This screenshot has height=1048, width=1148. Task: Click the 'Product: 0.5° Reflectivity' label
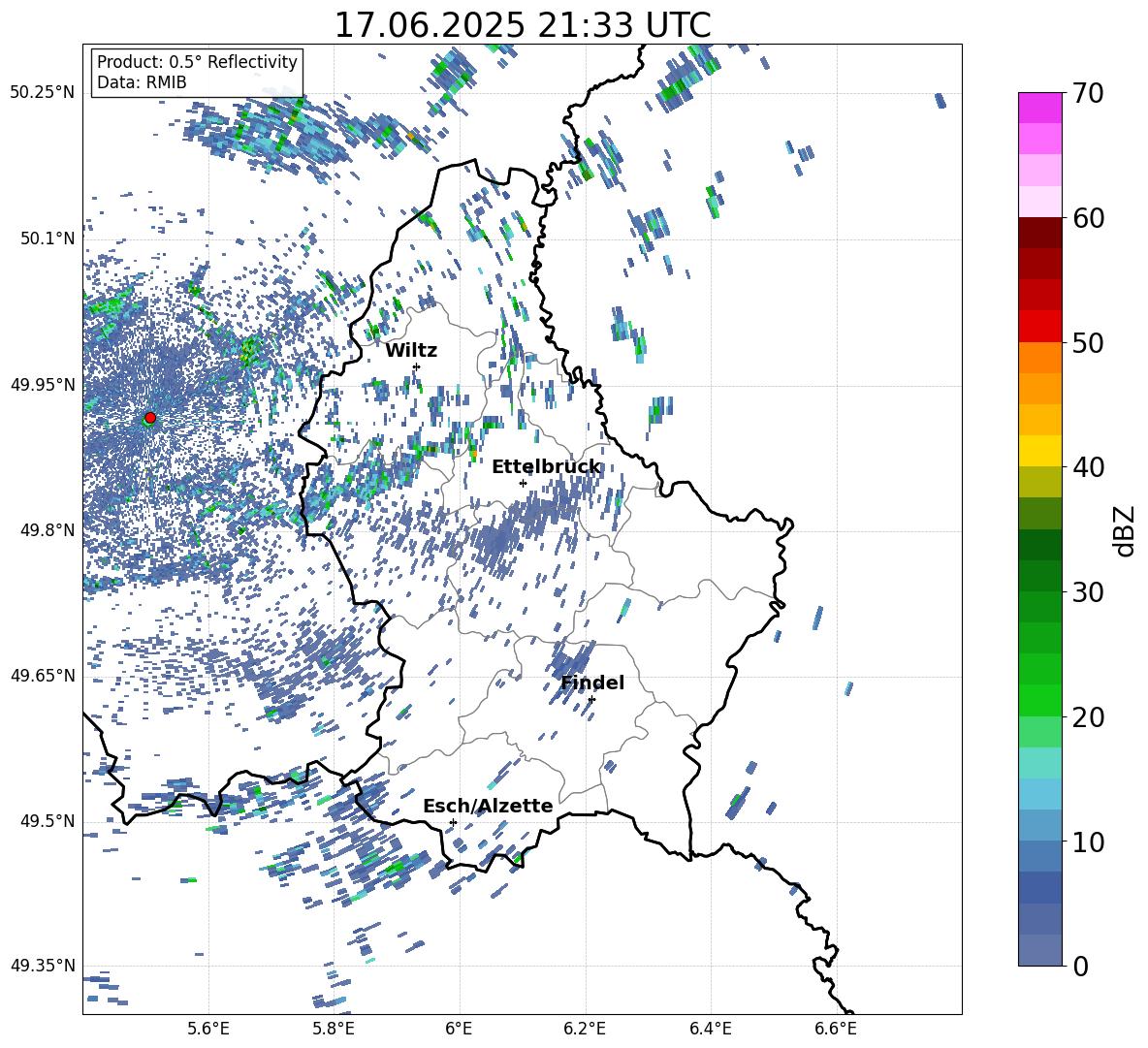point(197,61)
